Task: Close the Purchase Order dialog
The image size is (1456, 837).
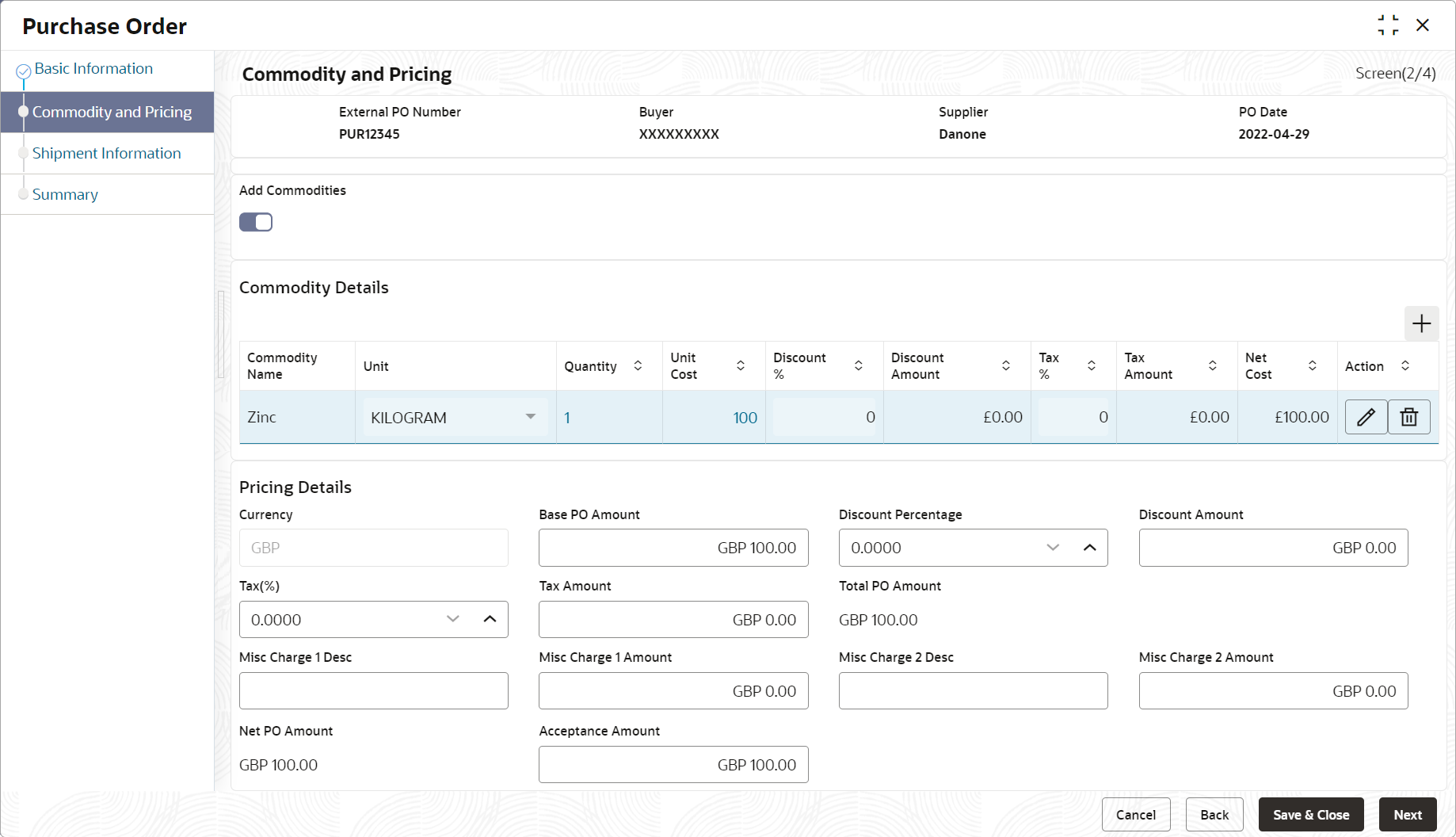Action: (x=1423, y=25)
